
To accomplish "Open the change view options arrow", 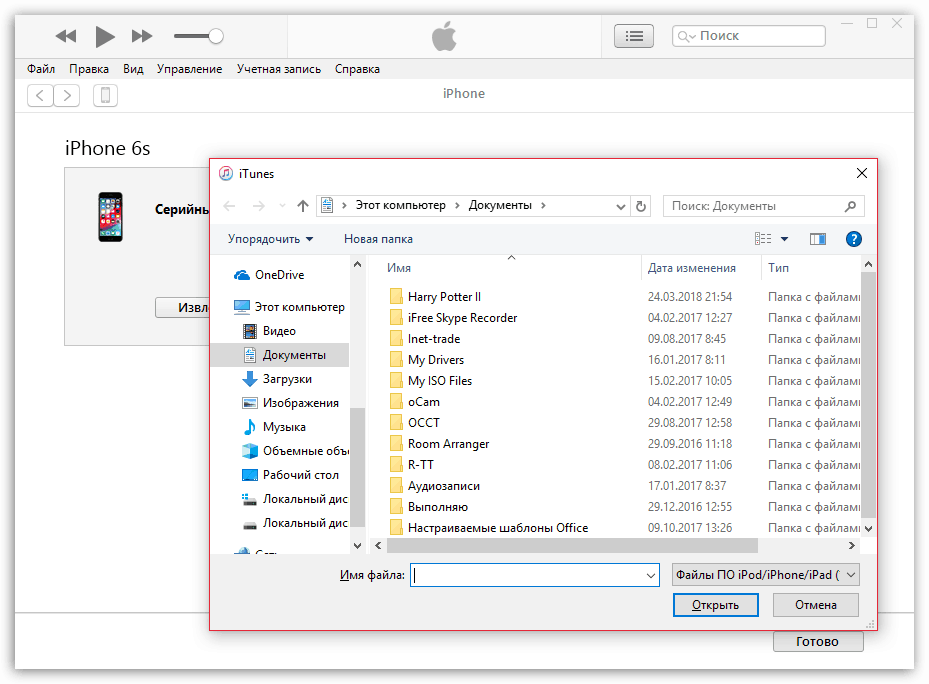I will click(784, 239).
